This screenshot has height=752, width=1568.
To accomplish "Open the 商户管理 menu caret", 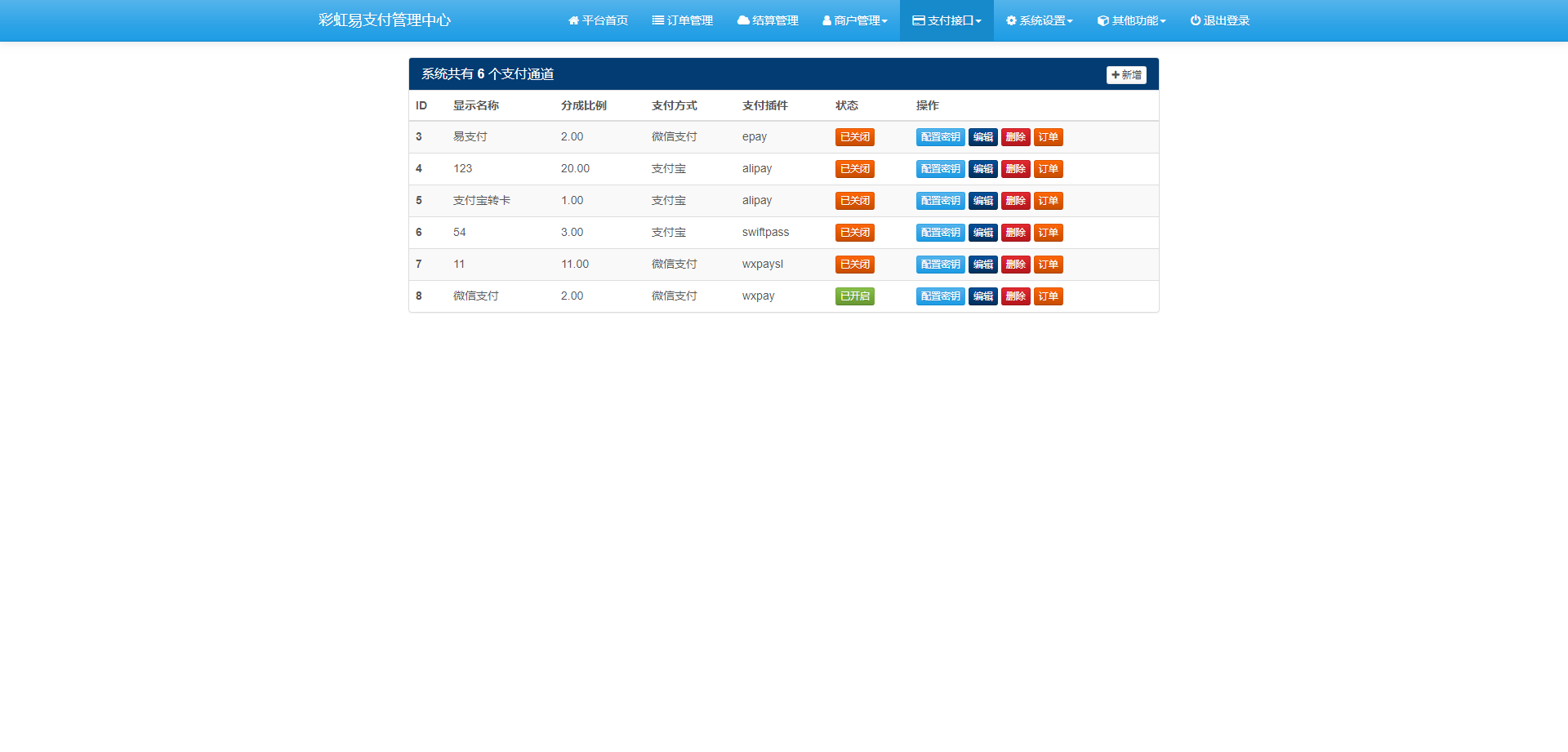I will coord(884,21).
